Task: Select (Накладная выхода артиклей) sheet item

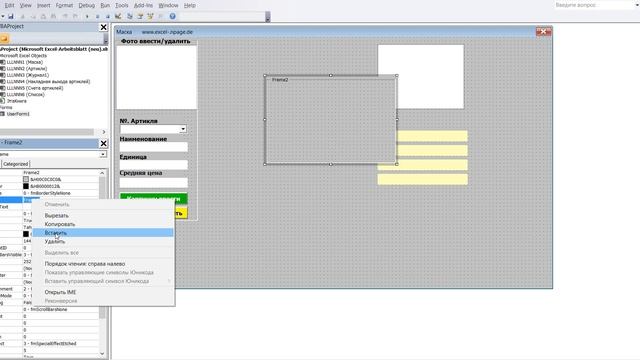Action: 48,82
